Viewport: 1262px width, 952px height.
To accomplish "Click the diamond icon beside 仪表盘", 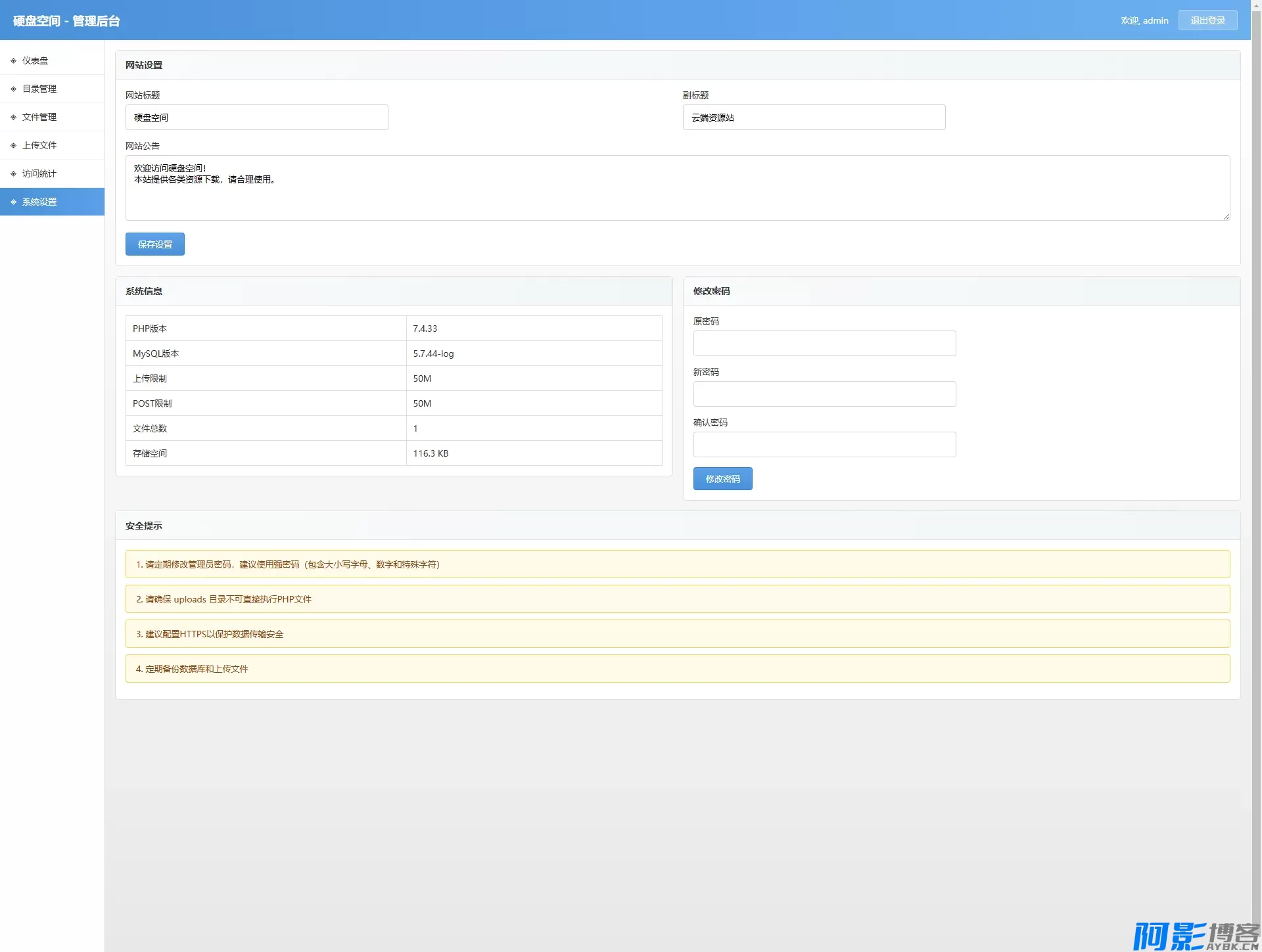I will pyautogui.click(x=13, y=60).
